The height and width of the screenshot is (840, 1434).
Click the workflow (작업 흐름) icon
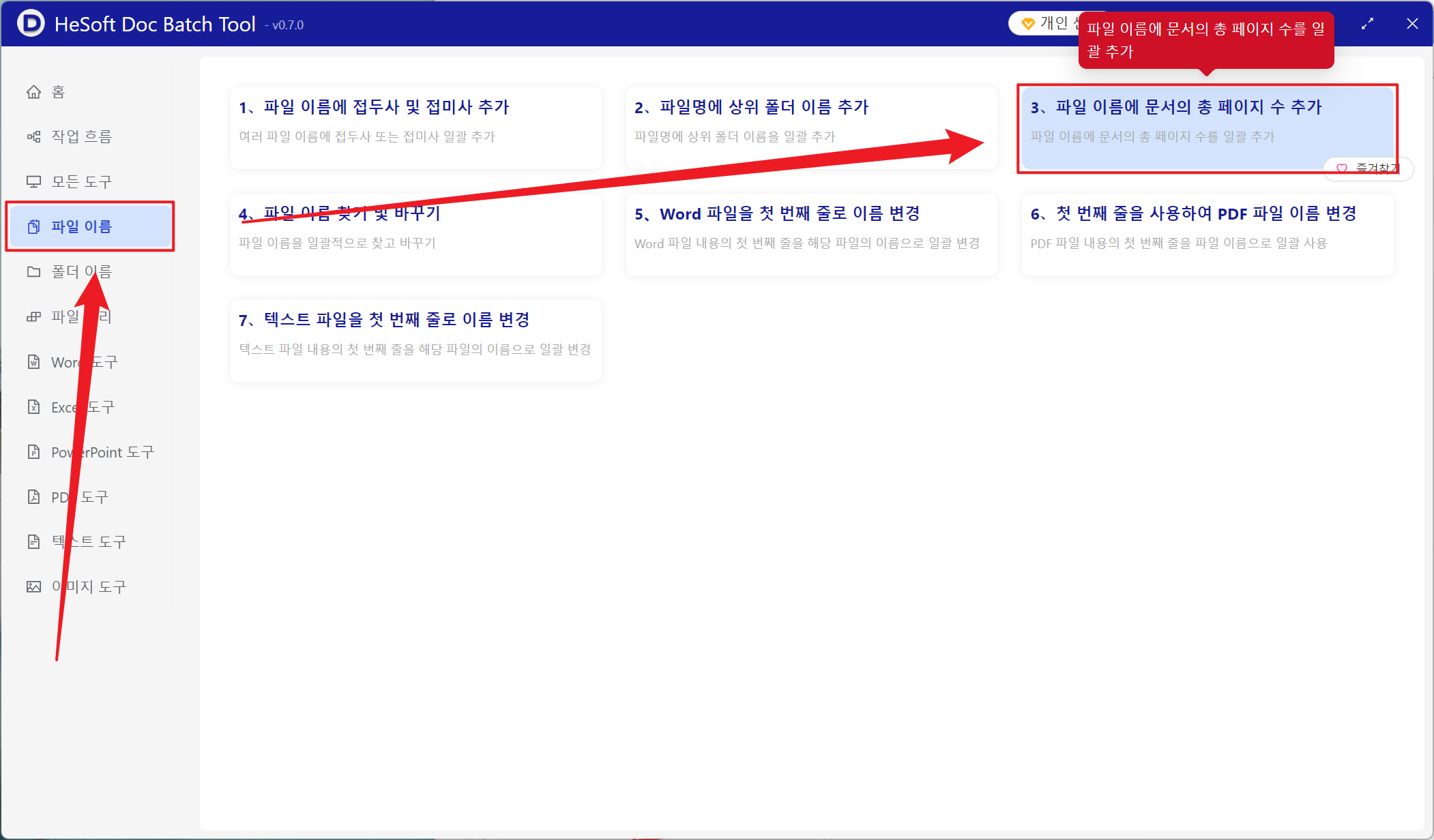coord(33,136)
